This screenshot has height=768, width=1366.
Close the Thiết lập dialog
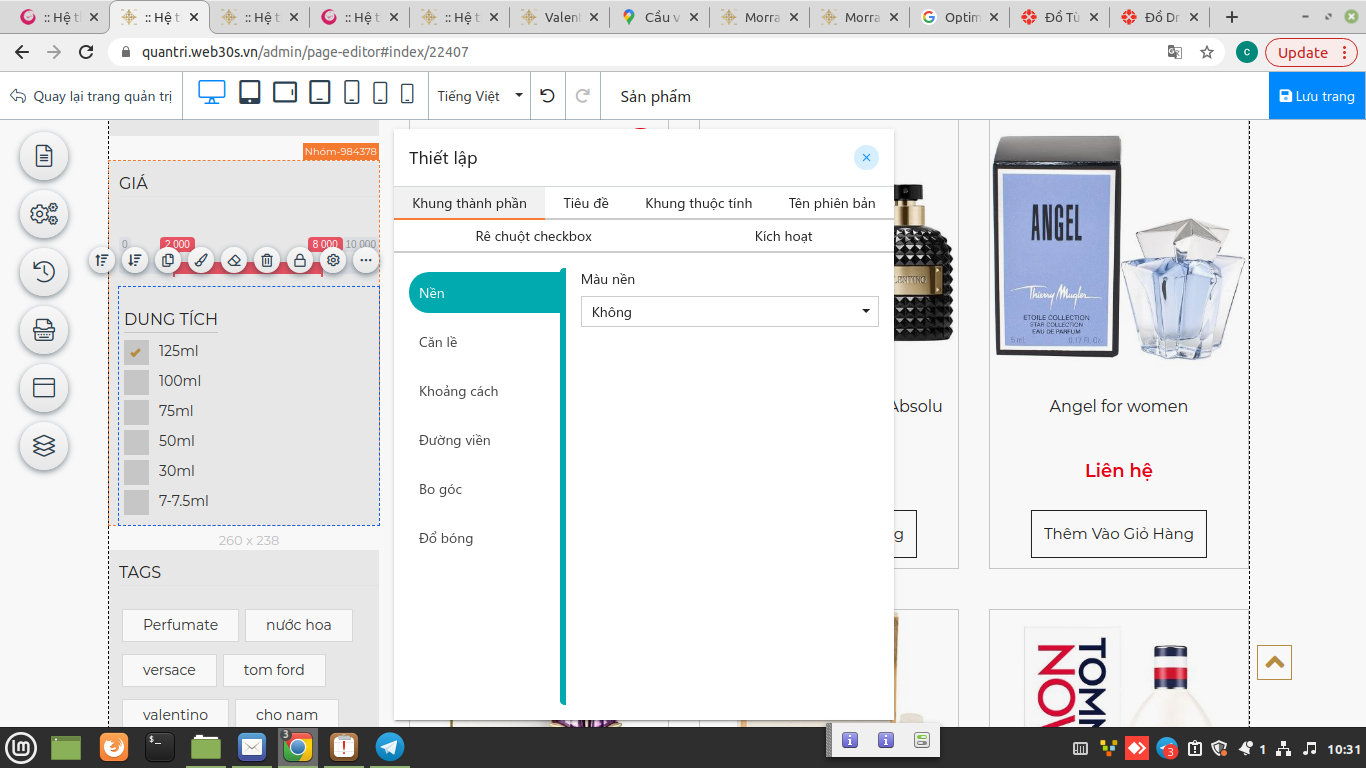tap(866, 158)
